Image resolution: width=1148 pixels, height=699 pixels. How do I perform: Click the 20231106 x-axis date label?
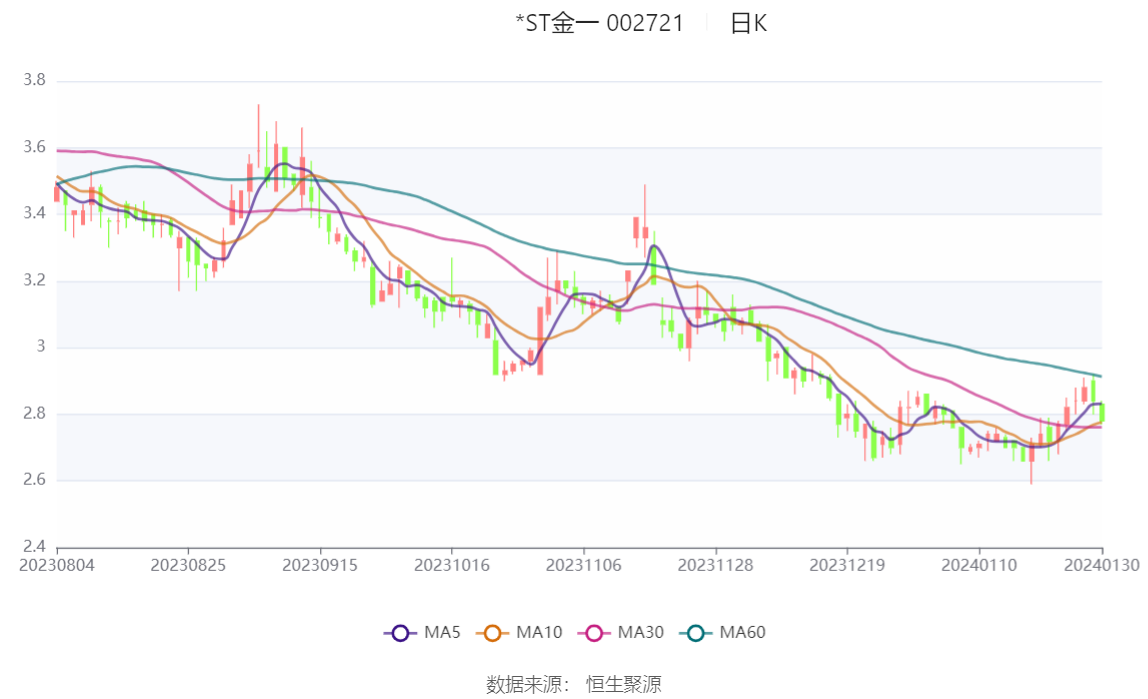coord(584,565)
